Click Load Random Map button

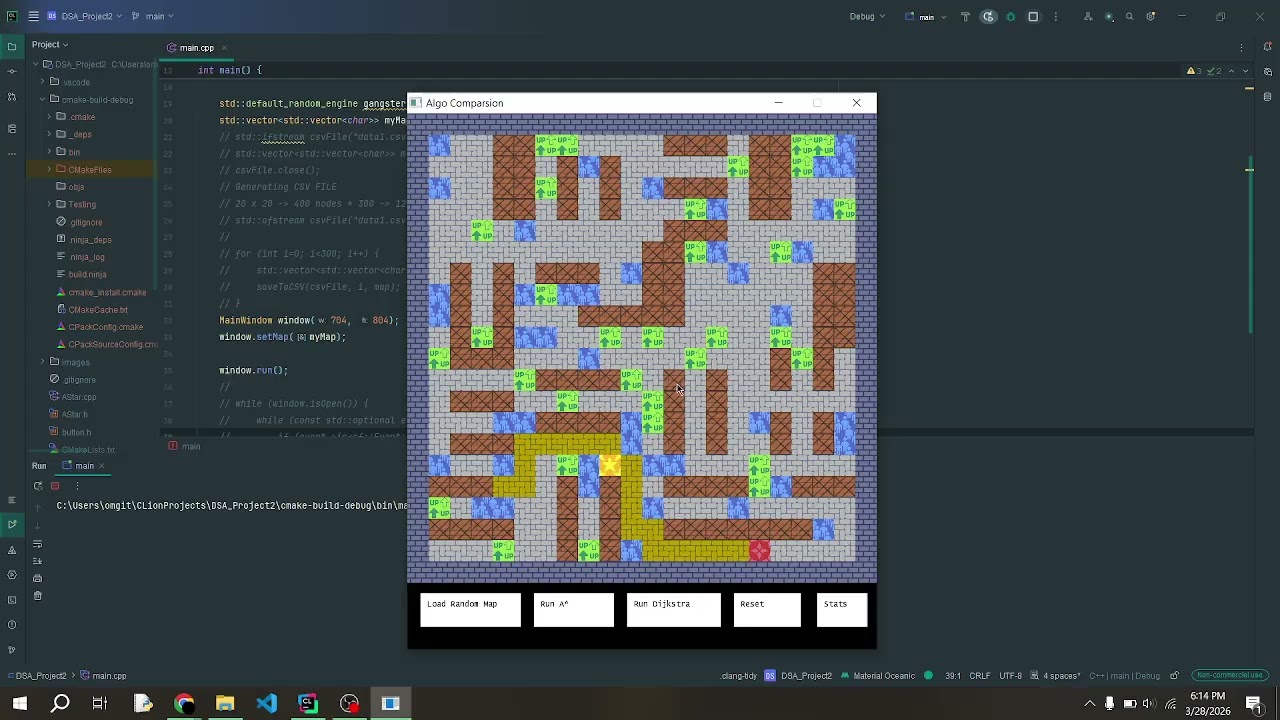470,610
